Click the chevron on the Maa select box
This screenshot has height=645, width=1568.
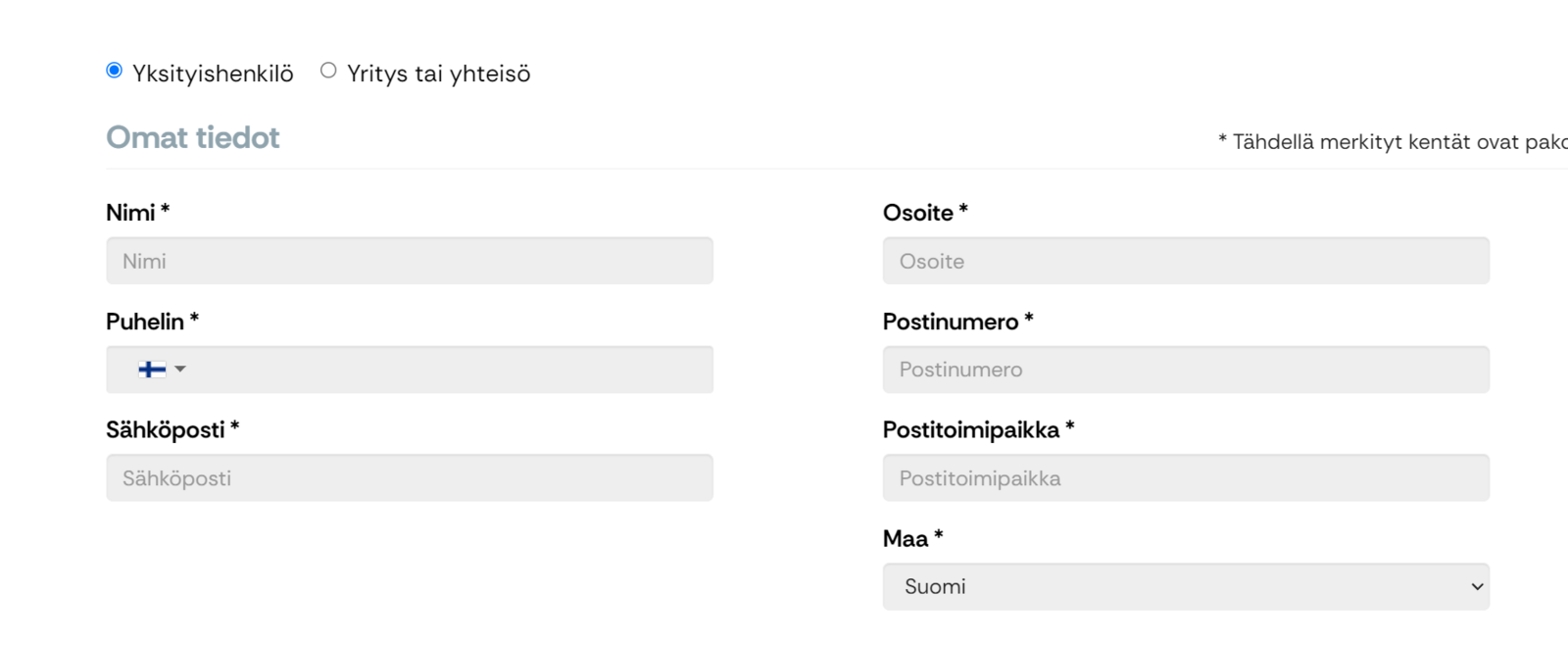1477,586
